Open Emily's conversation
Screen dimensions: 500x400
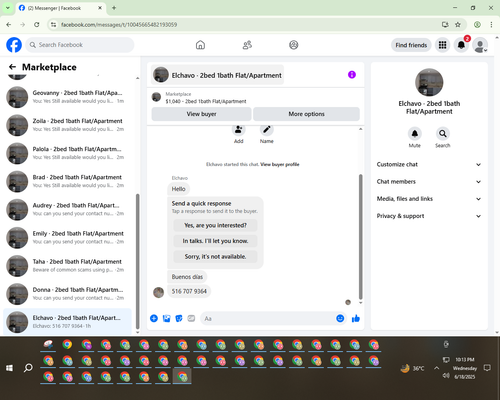pos(68,238)
